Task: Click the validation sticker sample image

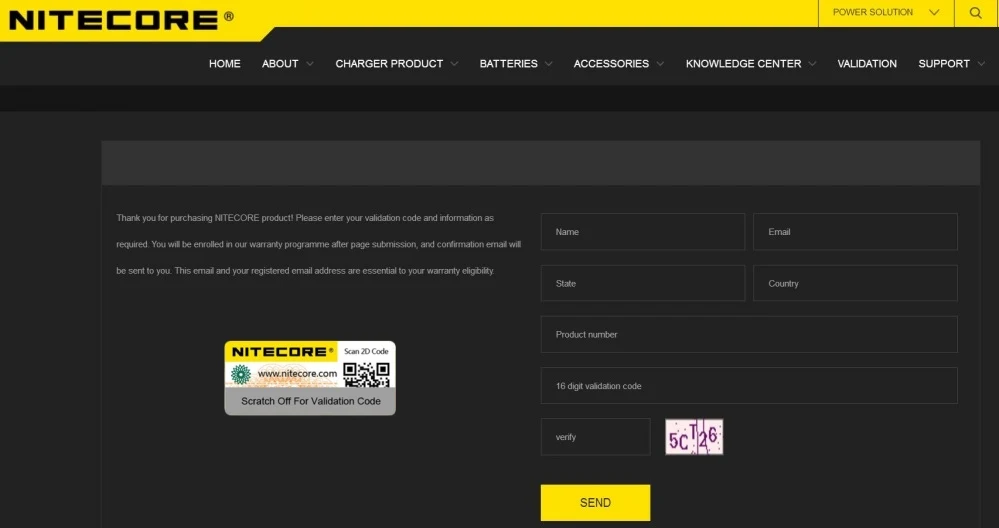Action: point(310,378)
